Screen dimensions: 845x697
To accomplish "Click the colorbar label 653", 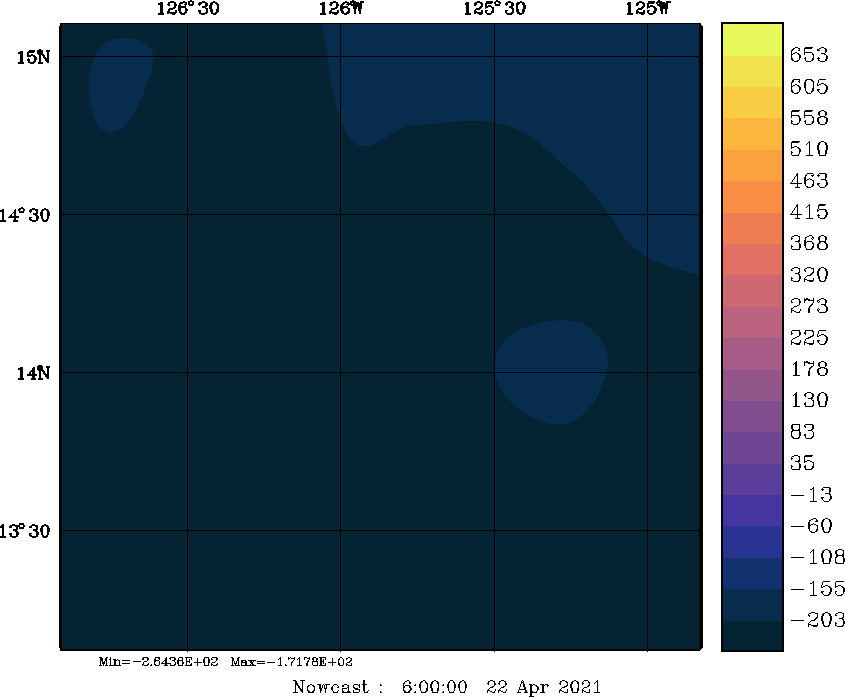I will tap(809, 55).
